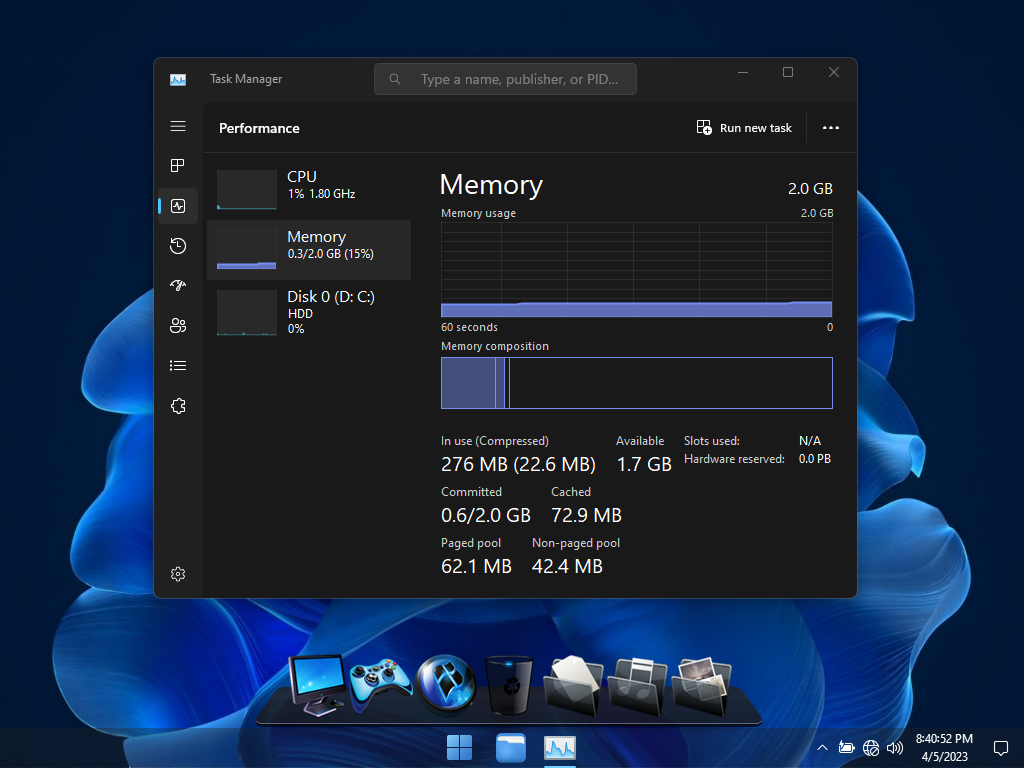1024x768 pixels.
Task: Select the Performance page icon in sidebar
Action: click(x=178, y=206)
